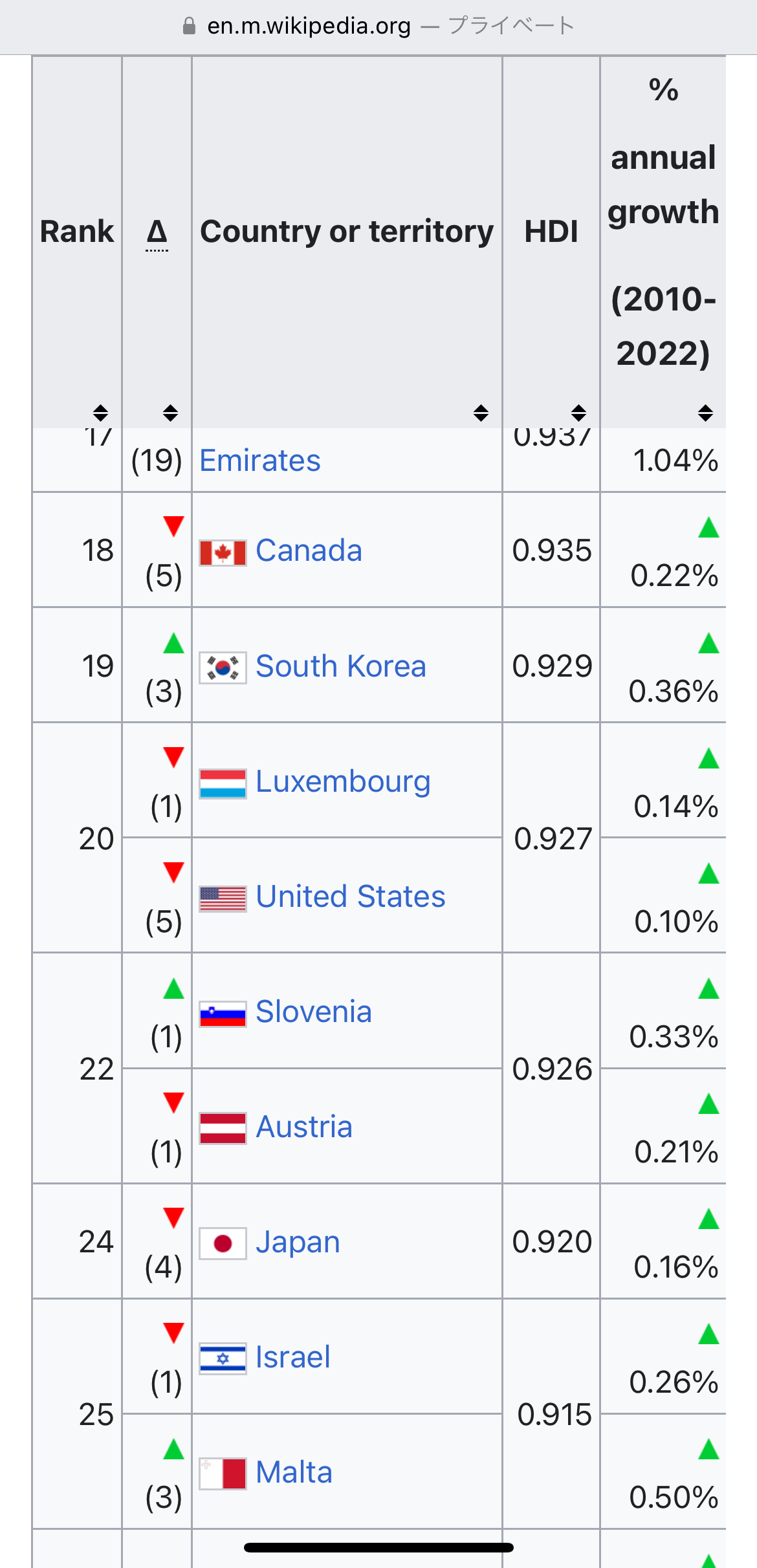Screen dimensions: 757x1568
Task: Tap the home indicator bar
Action: pos(378,1547)
